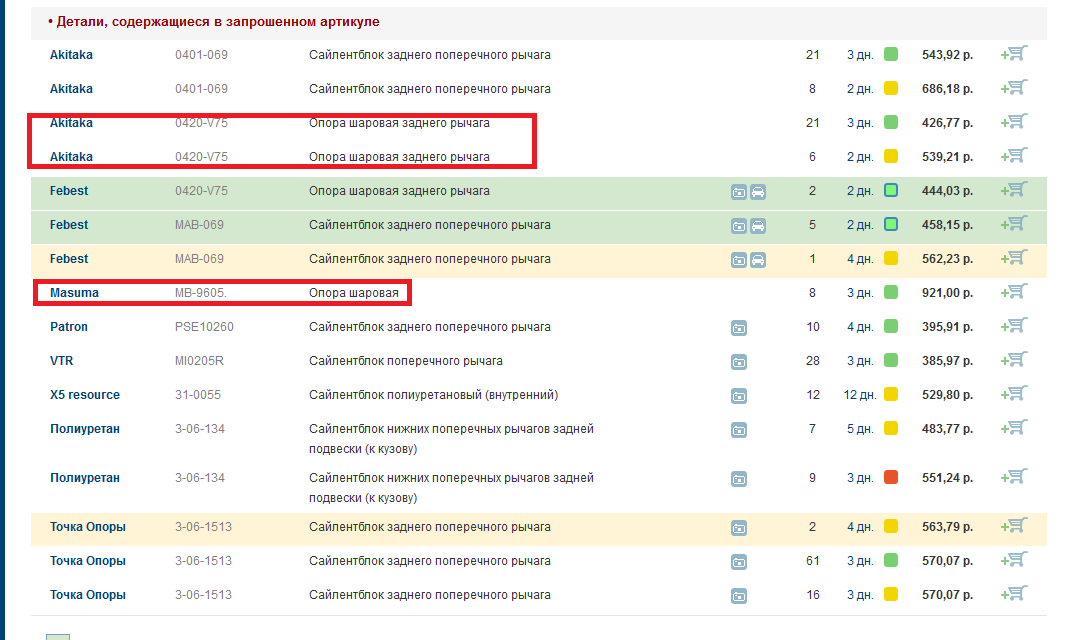Open photo icon for Точка Опоры quantity 16
Image resolution: width=1085 pixels, height=640 pixels.
[739, 596]
